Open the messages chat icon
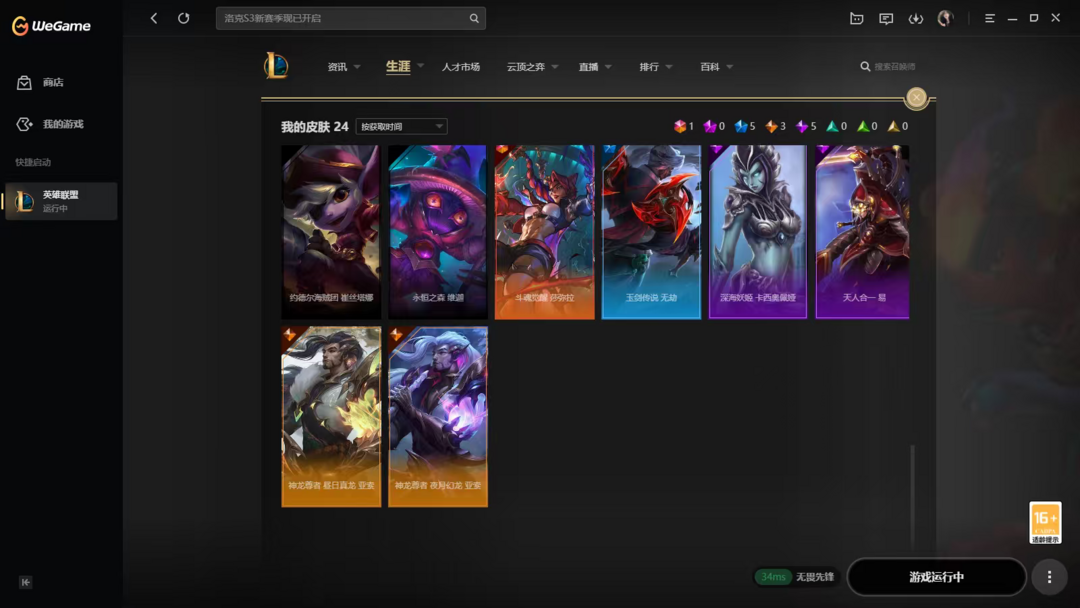Viewport: 1080px width, 608px height. pos(886,19)
